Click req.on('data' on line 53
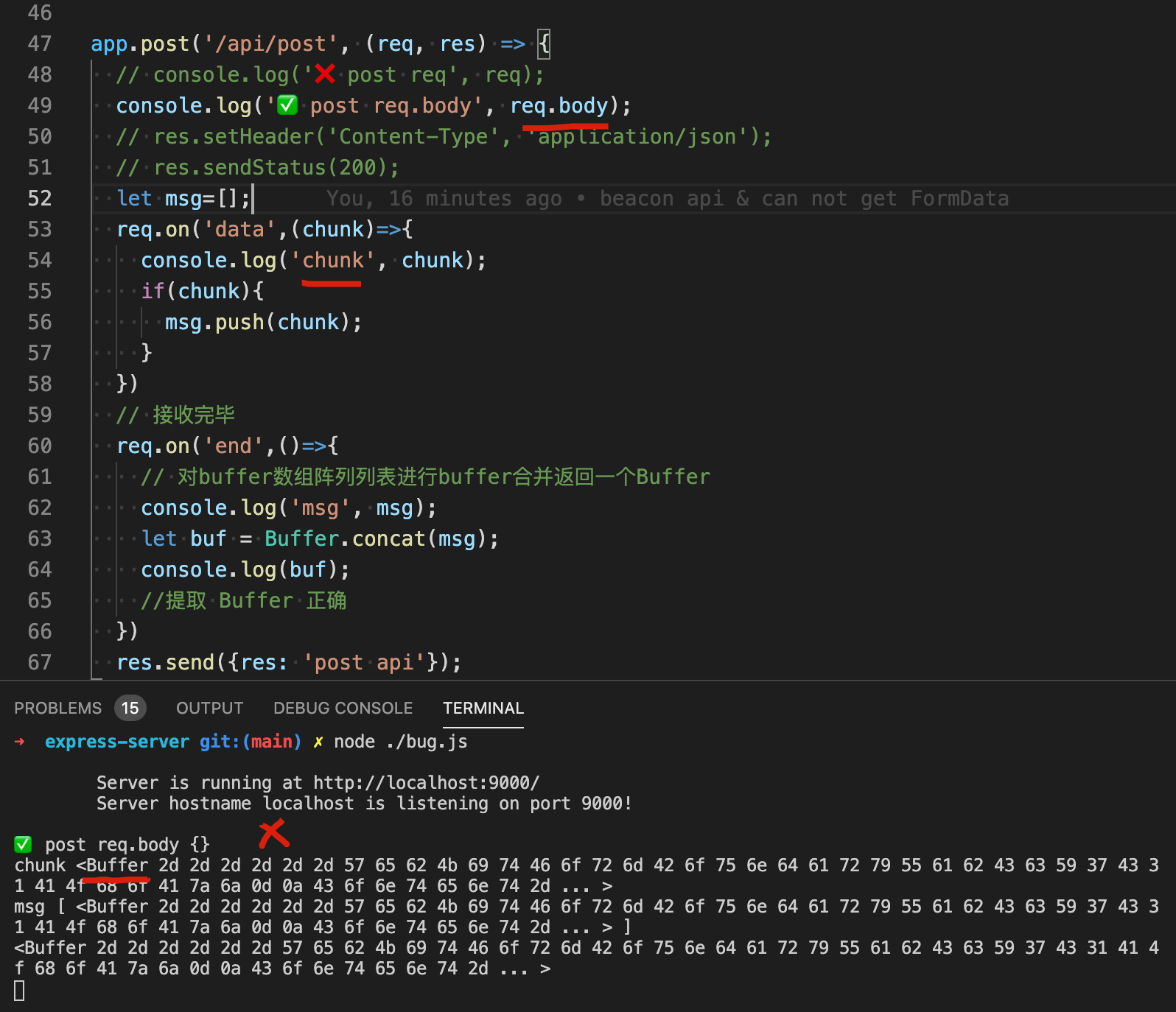This screenshot has width=1176, height=1012. [x=196, y=229]
